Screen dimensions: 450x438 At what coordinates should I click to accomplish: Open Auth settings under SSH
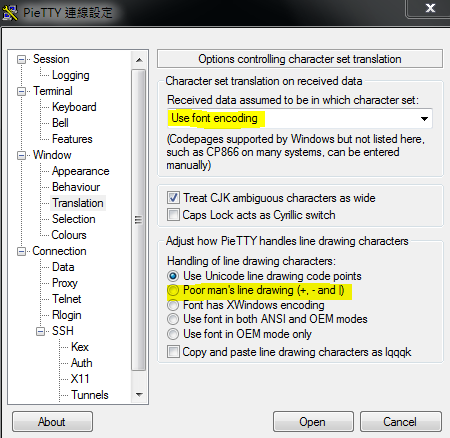[82, 363]
